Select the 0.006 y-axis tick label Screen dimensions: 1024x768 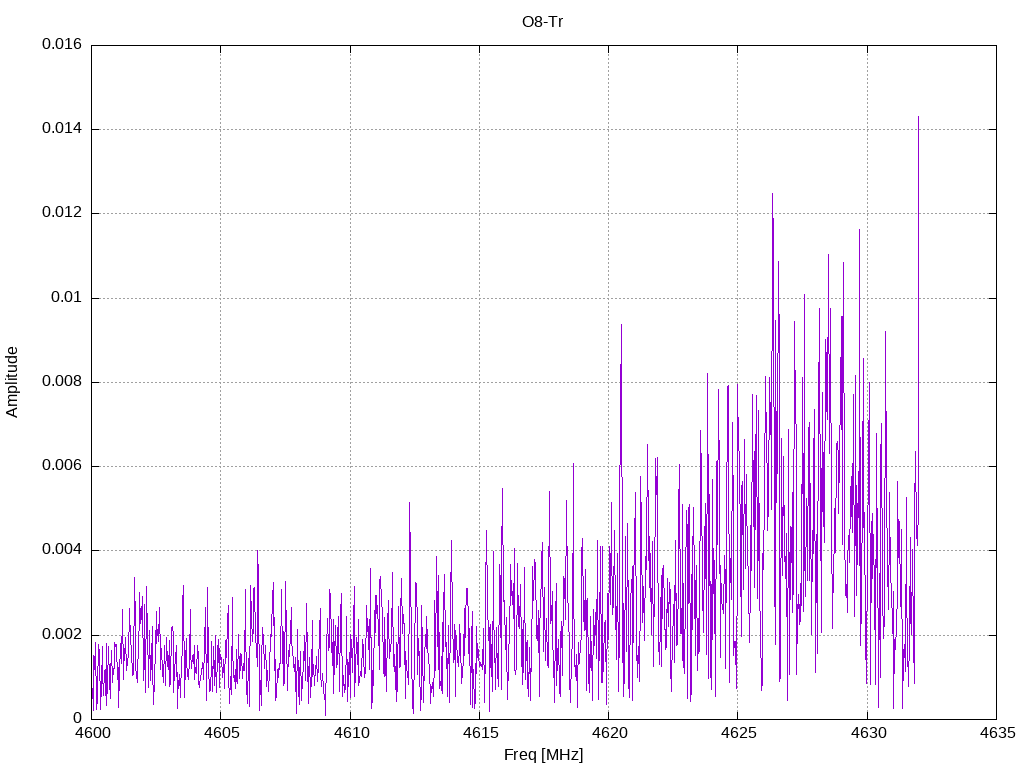(62, 466)
